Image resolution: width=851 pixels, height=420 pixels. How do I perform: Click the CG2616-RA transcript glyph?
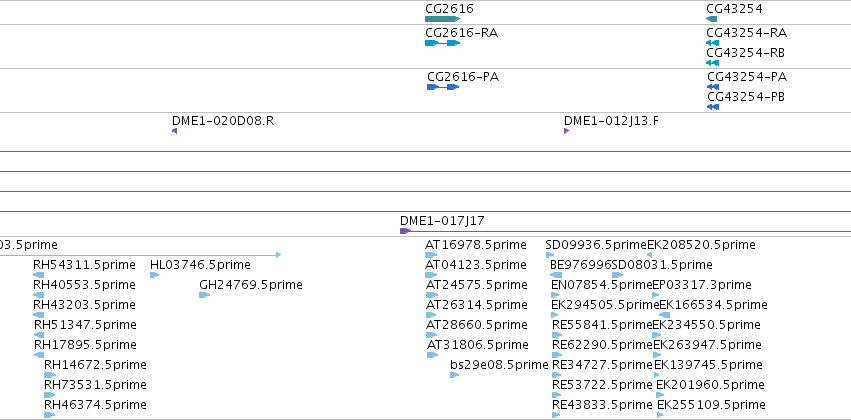click(x=442, y=43)
